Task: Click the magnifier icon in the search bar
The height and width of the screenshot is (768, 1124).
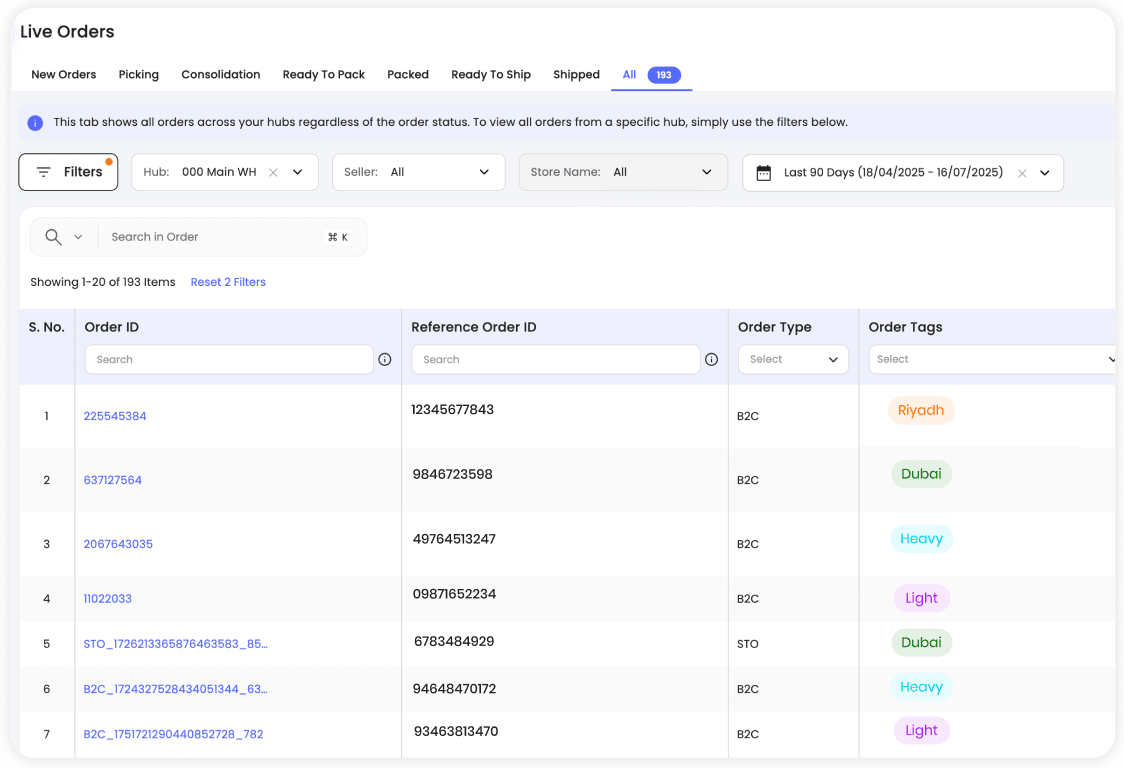Action: click(x=54, y=237)
